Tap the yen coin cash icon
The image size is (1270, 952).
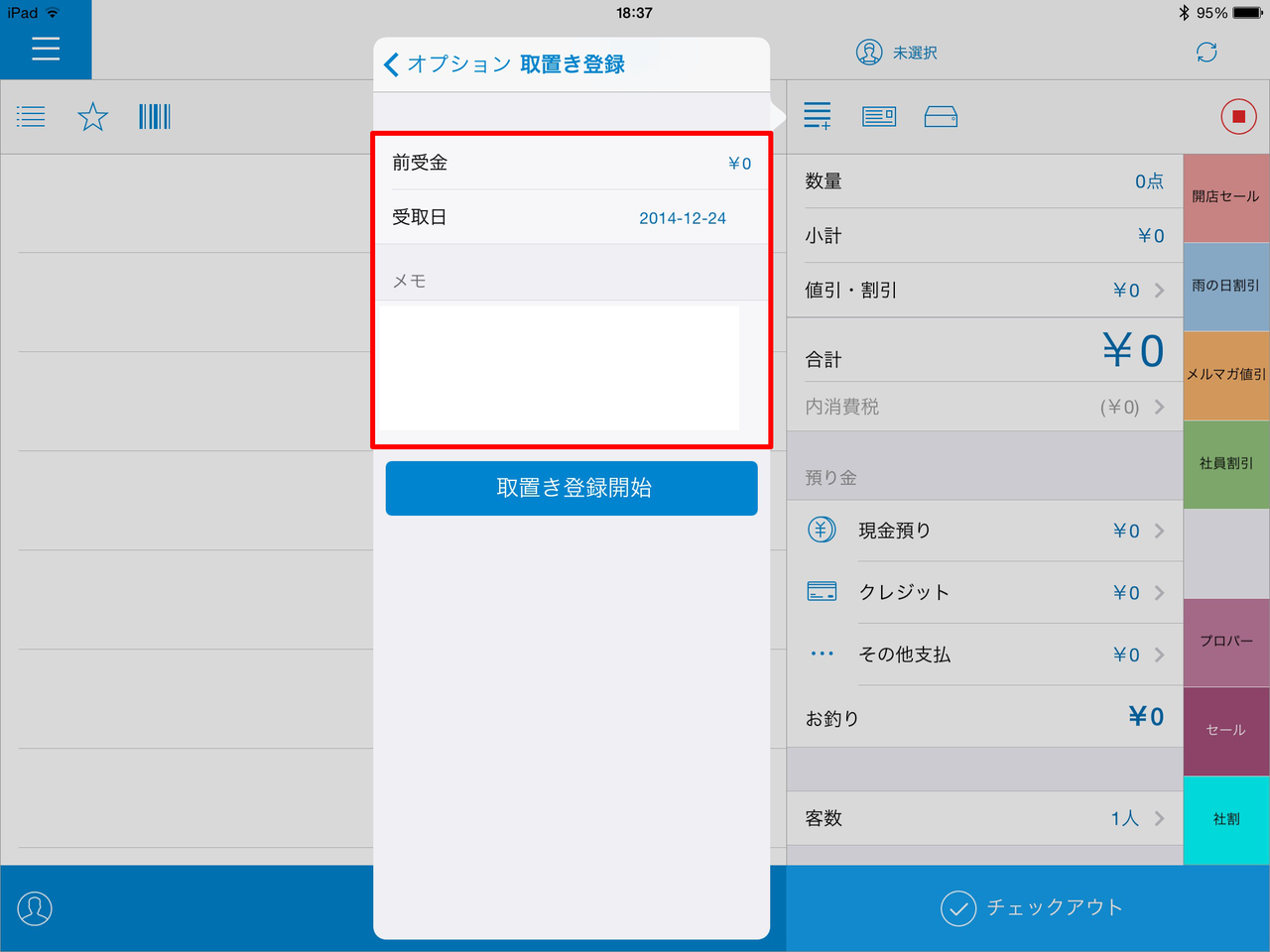(x=822, y=531)
